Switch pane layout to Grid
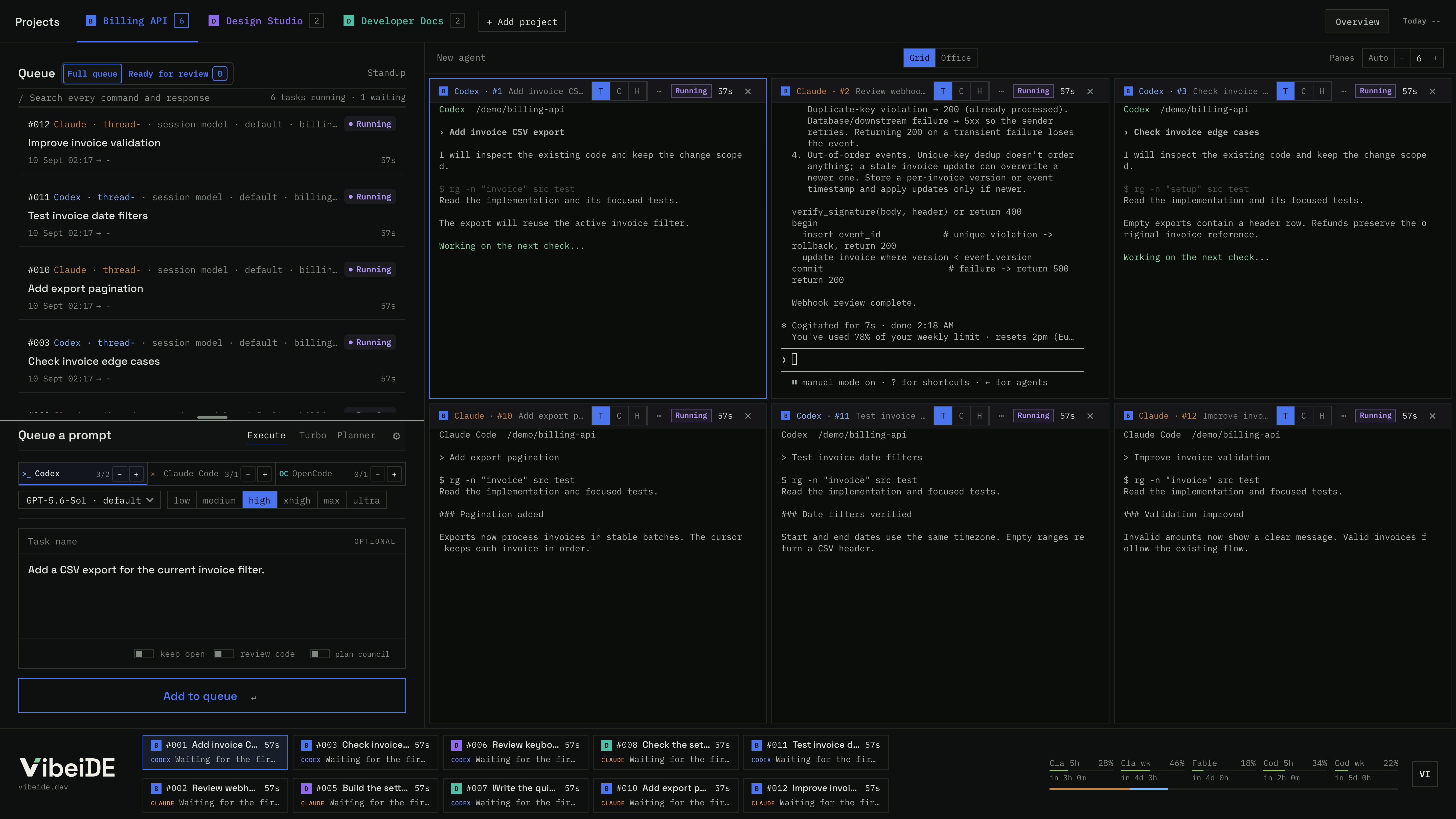 click(x=919, y=58)
